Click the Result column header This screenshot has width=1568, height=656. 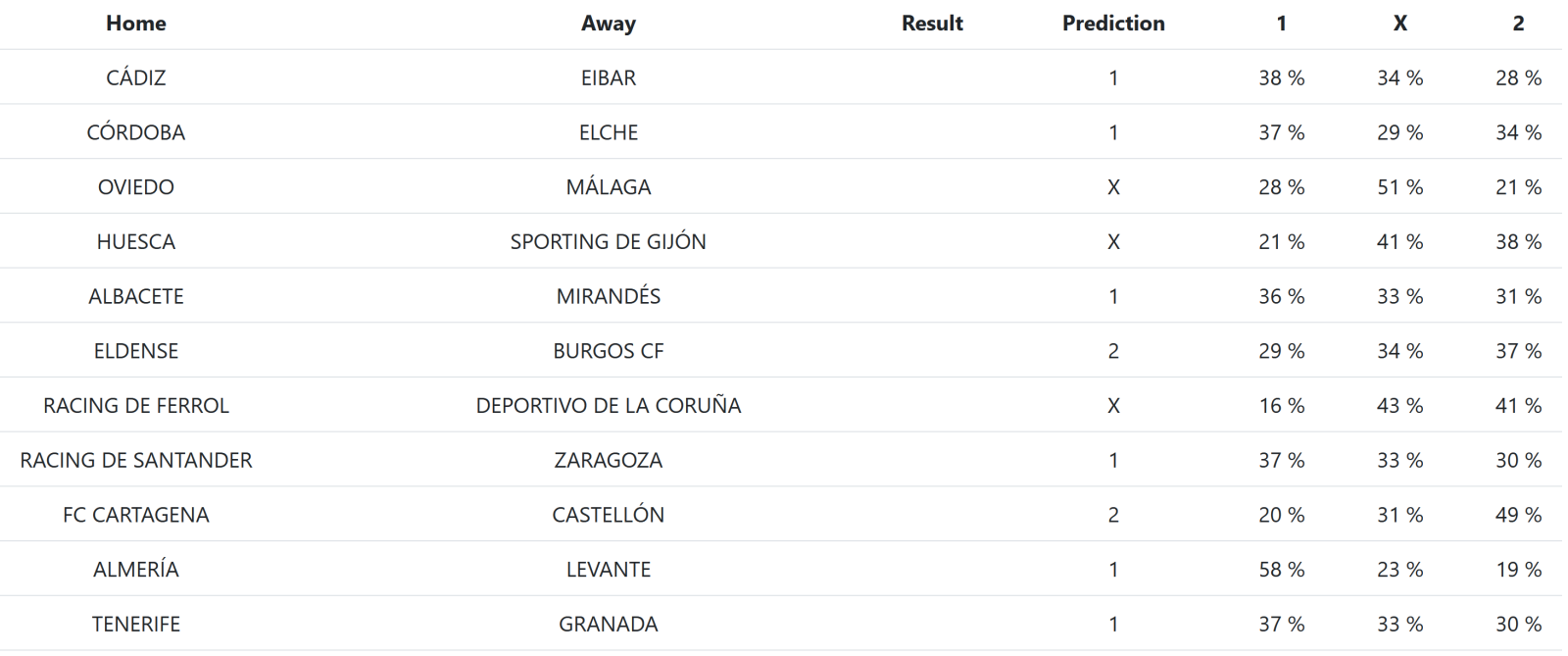click(932, 24)
